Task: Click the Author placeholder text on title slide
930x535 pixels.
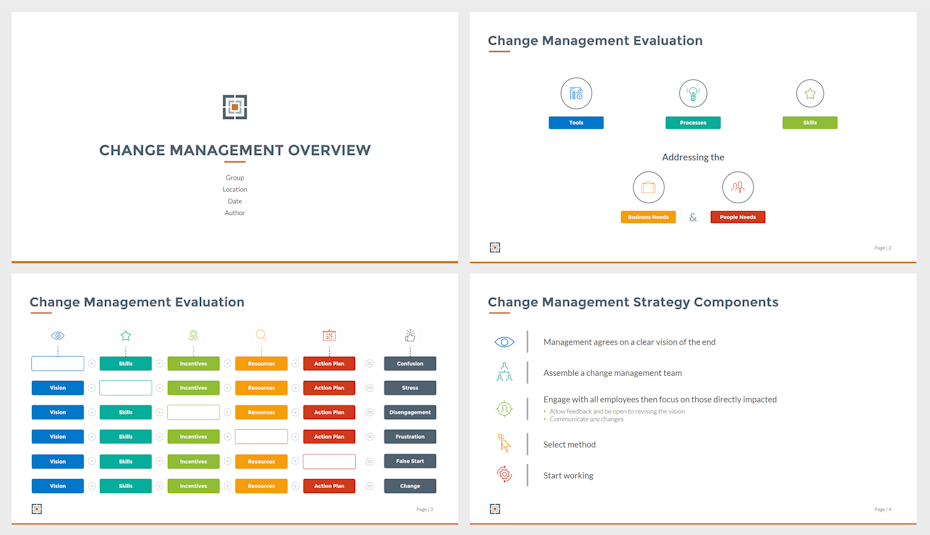Action: tap(235, 213)
